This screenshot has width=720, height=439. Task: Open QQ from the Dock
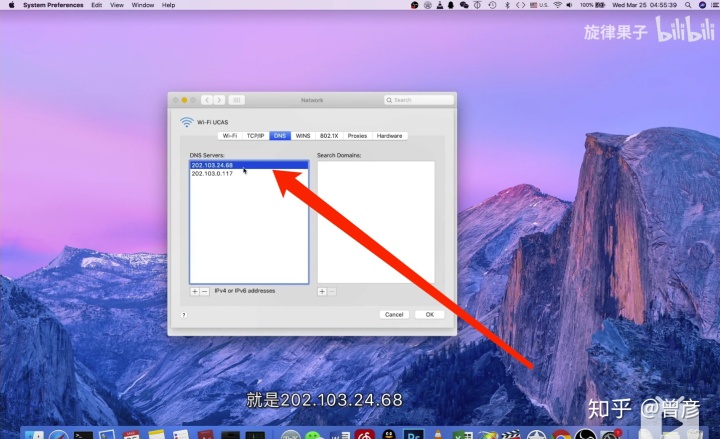tap(389, 434)
